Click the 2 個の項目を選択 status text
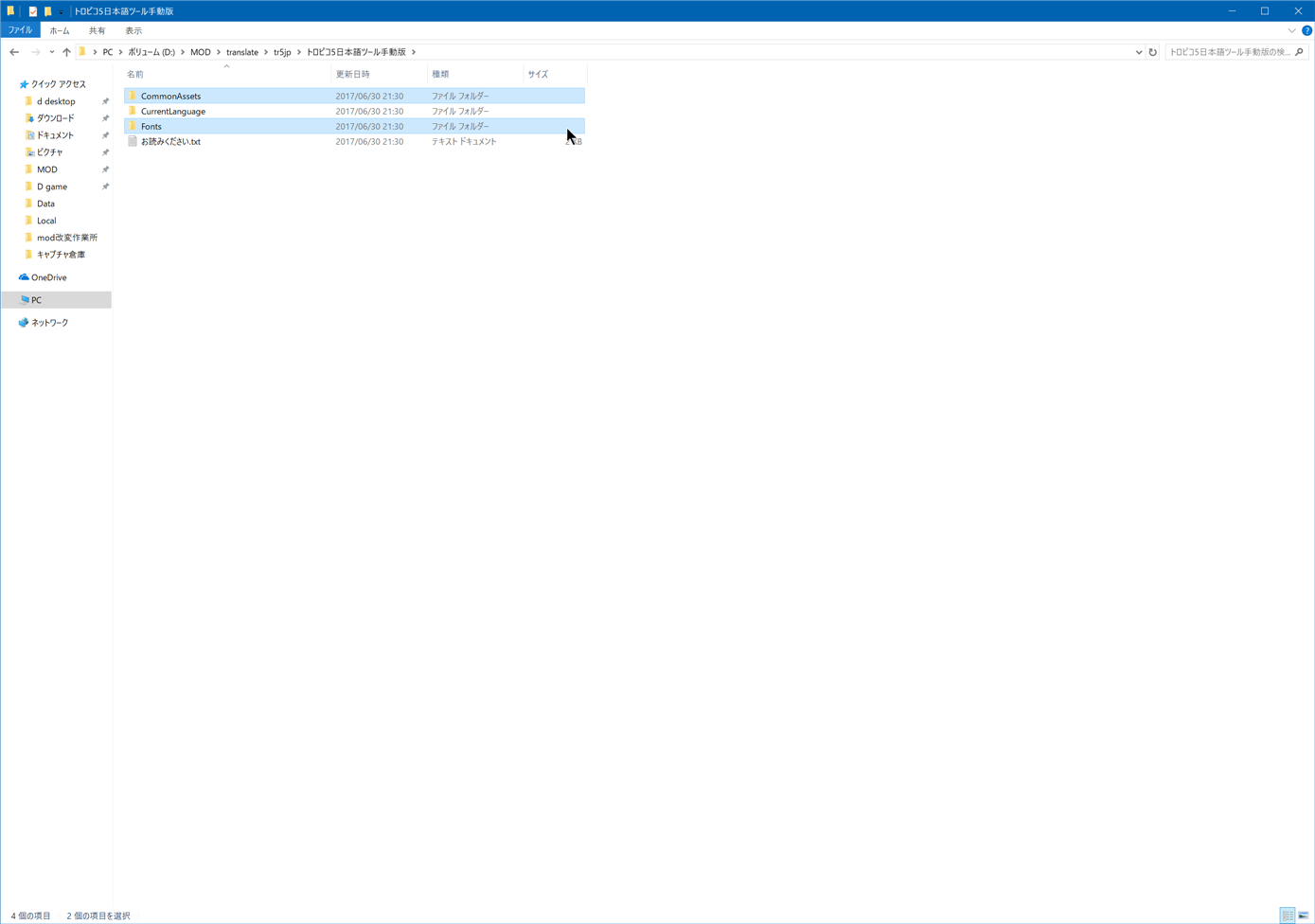1315x924 pixels. click(x=98, y=915)
